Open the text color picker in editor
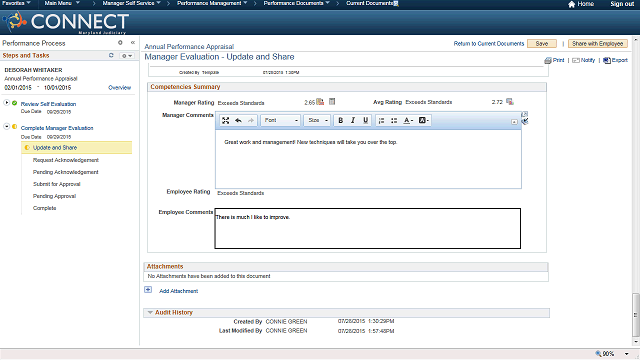This screenshot has height=360, width=640. pos(408,120)
